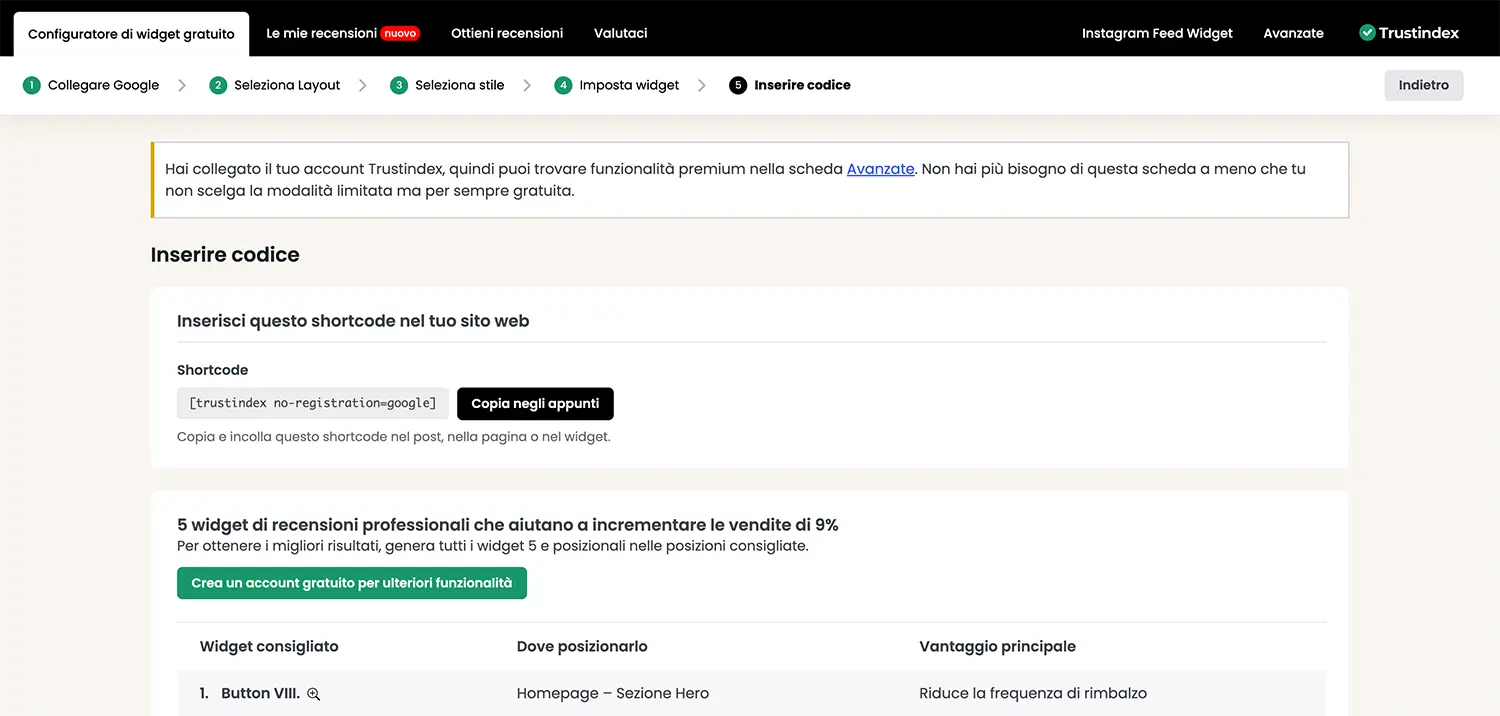The width and height of the screenshot is (1500, 716).
Task: Click the 'Inserire codice' page heading
Action: [225, 255]
